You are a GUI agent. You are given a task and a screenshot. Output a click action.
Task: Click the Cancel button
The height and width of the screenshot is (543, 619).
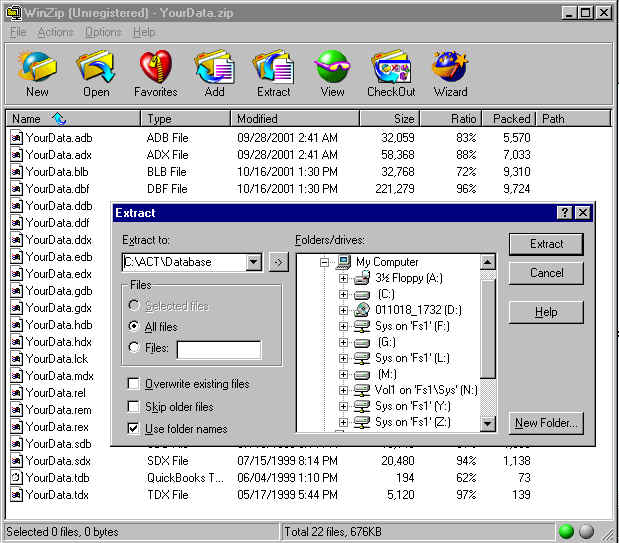[546, 273]
